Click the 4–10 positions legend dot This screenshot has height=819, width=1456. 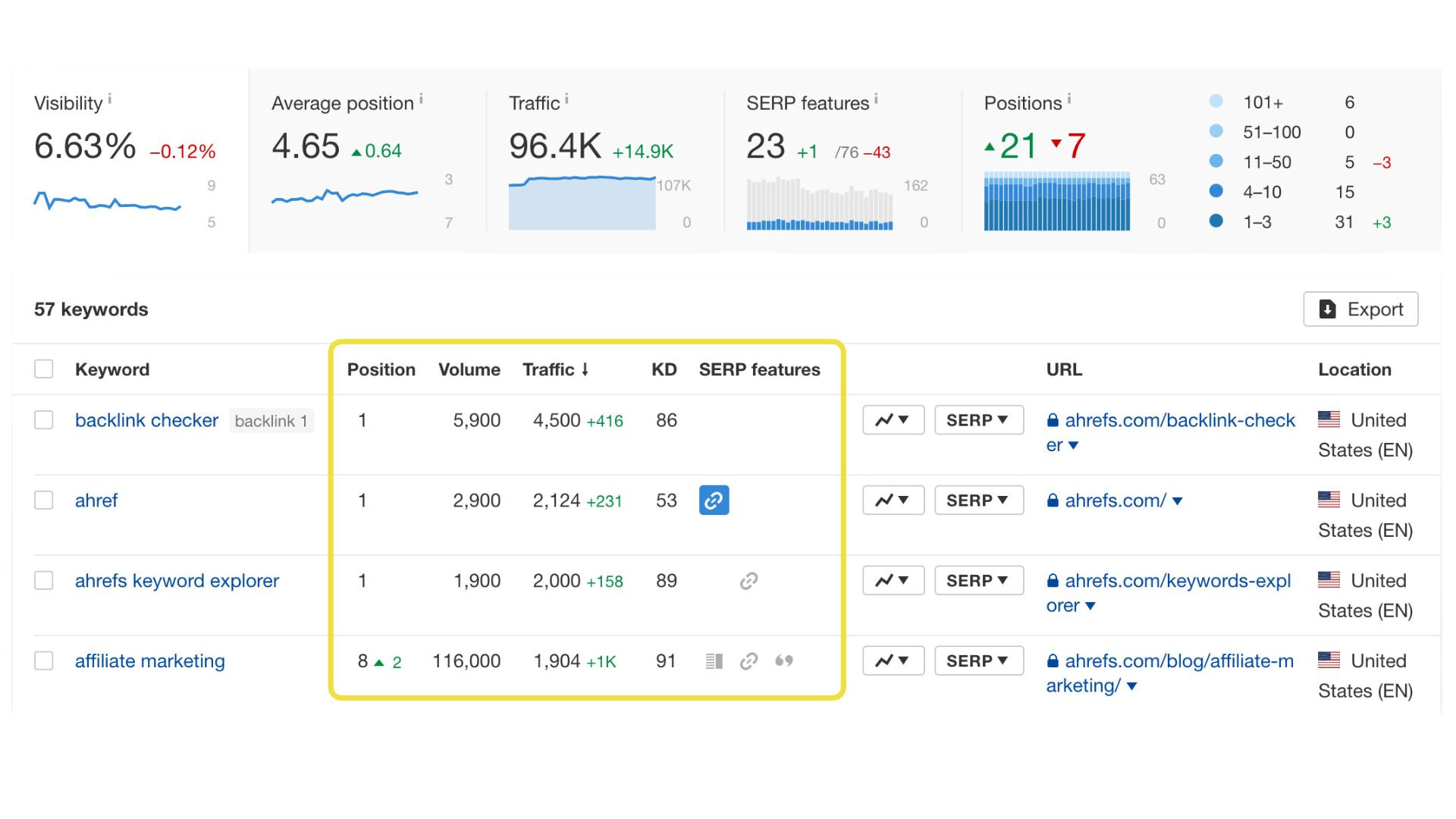pos(1216,190)
